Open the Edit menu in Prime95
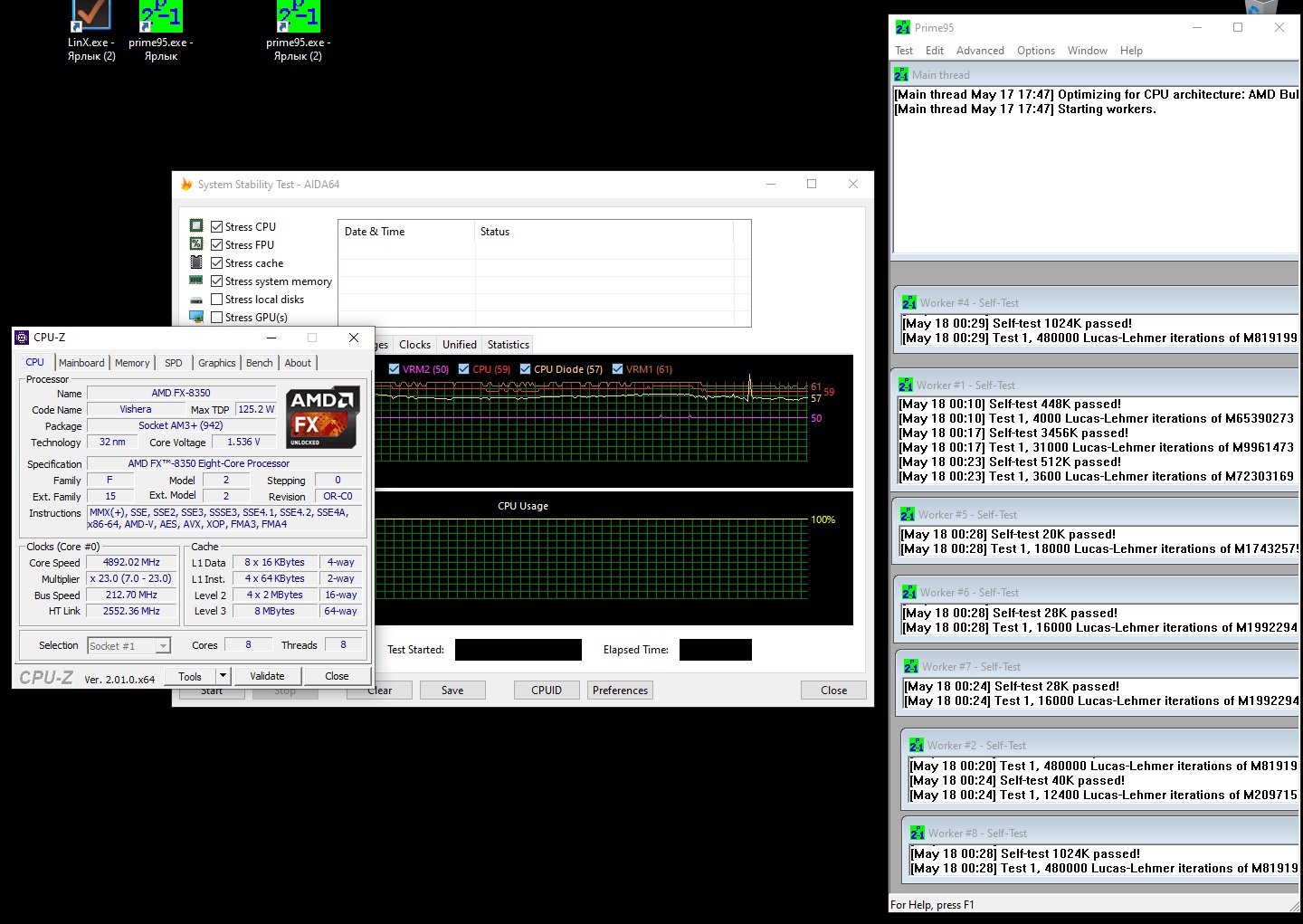The image size is (1303, 924). click(935, 51)
